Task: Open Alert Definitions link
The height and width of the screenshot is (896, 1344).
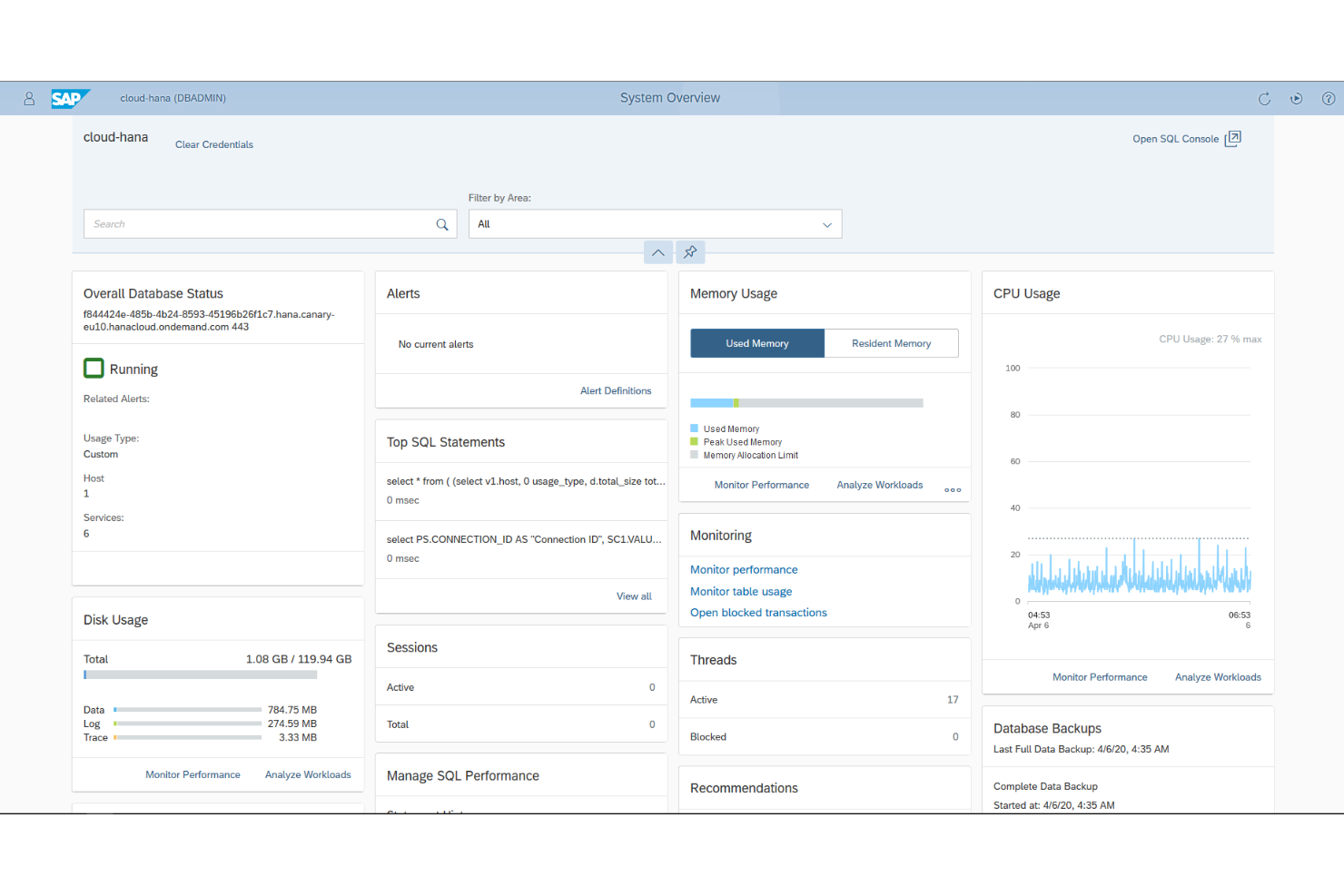Action: [616, 390]
